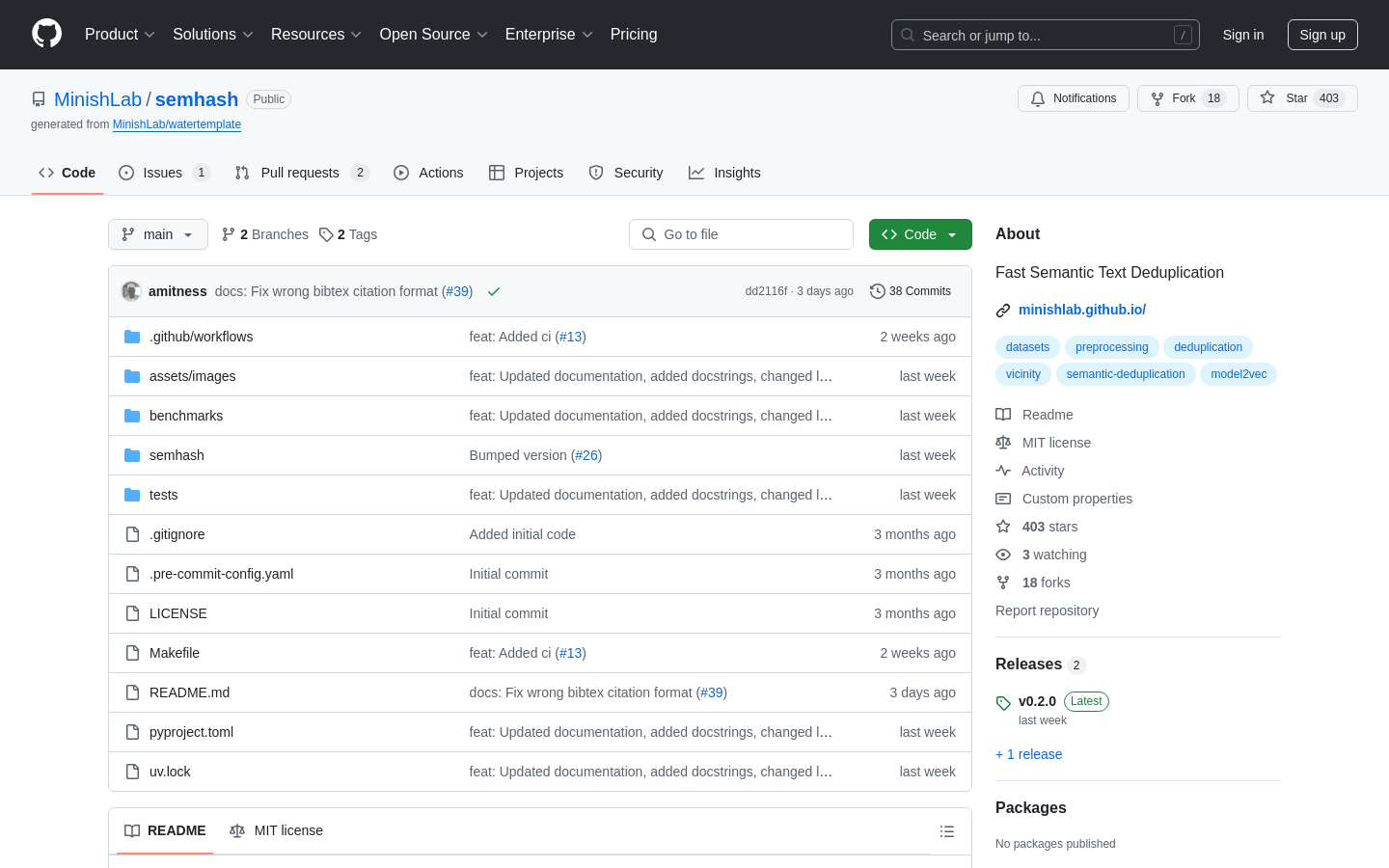Open the GitHub homepage logo
This screenshot has height=868, width=1389.
47,34
